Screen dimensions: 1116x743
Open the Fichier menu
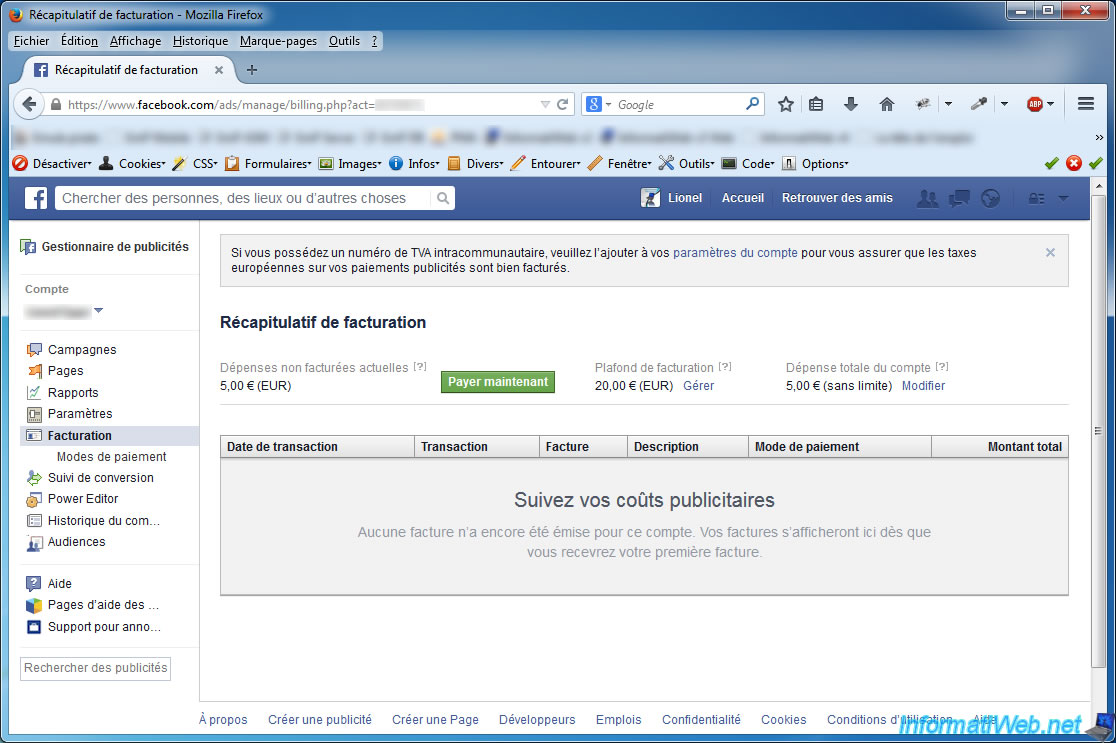pos(31,41)
